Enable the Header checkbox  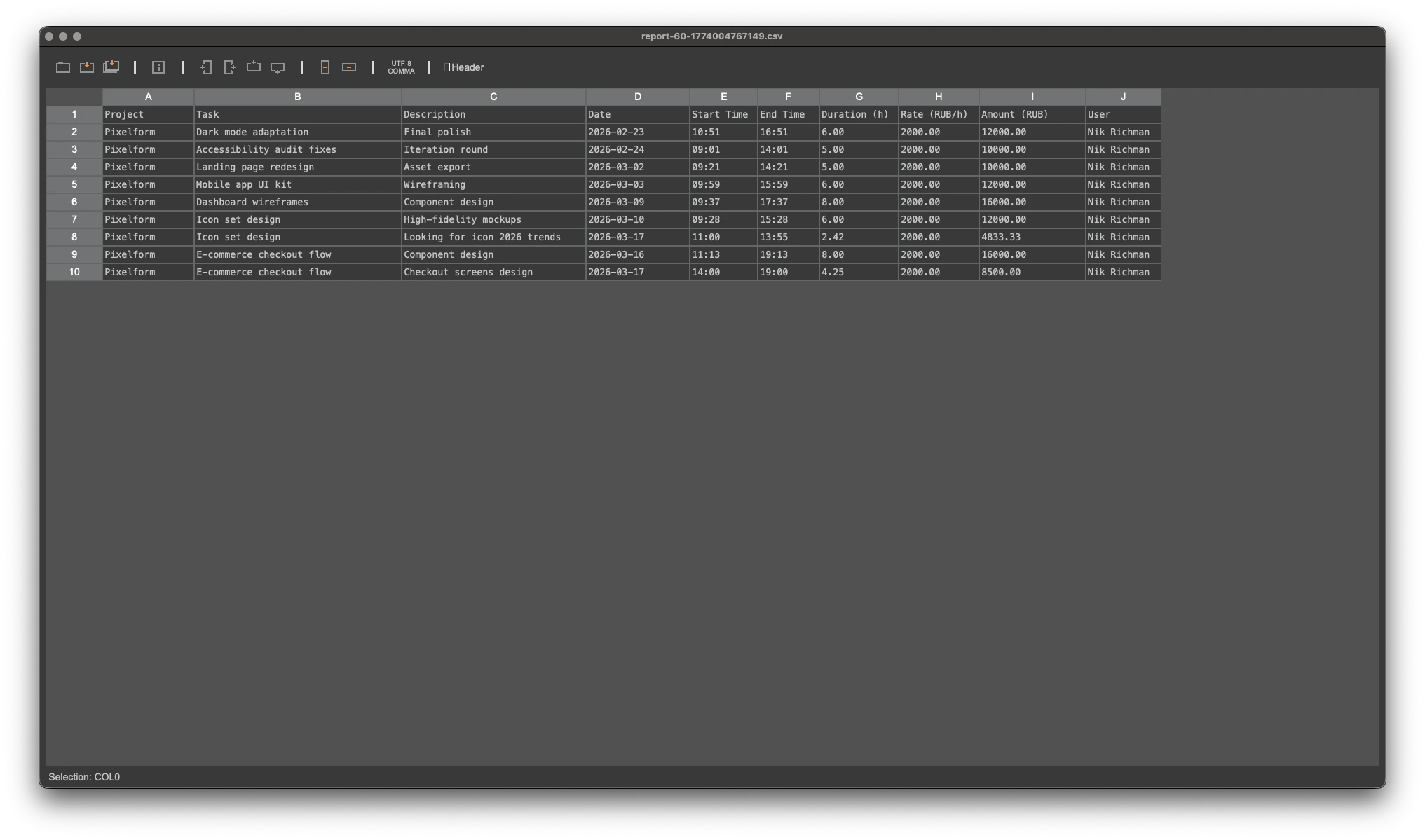[447, 67]
